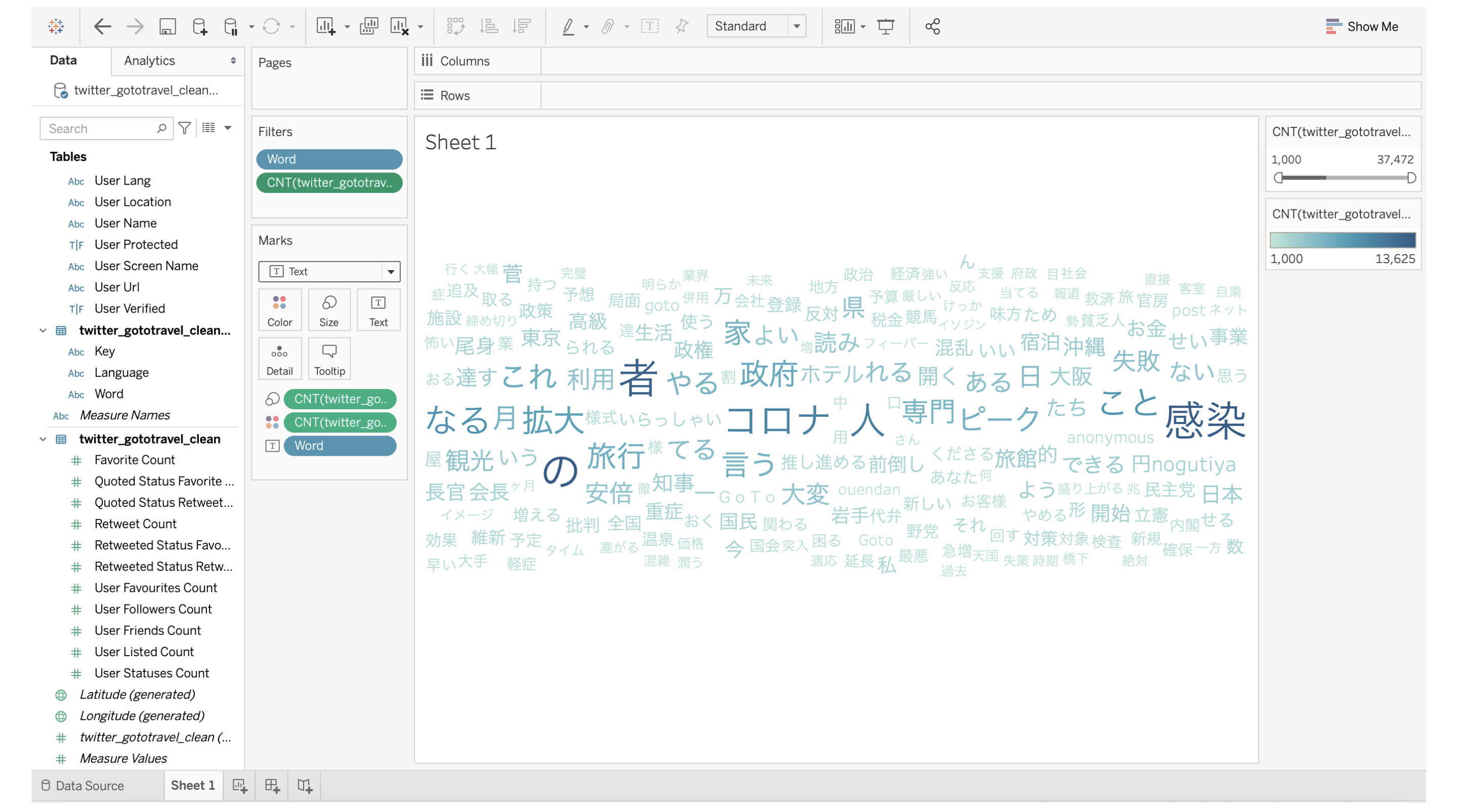The width and height of the screenshot is (1457, 812).
Task: Open the Show Me panel
Action: coord(1362,27)
